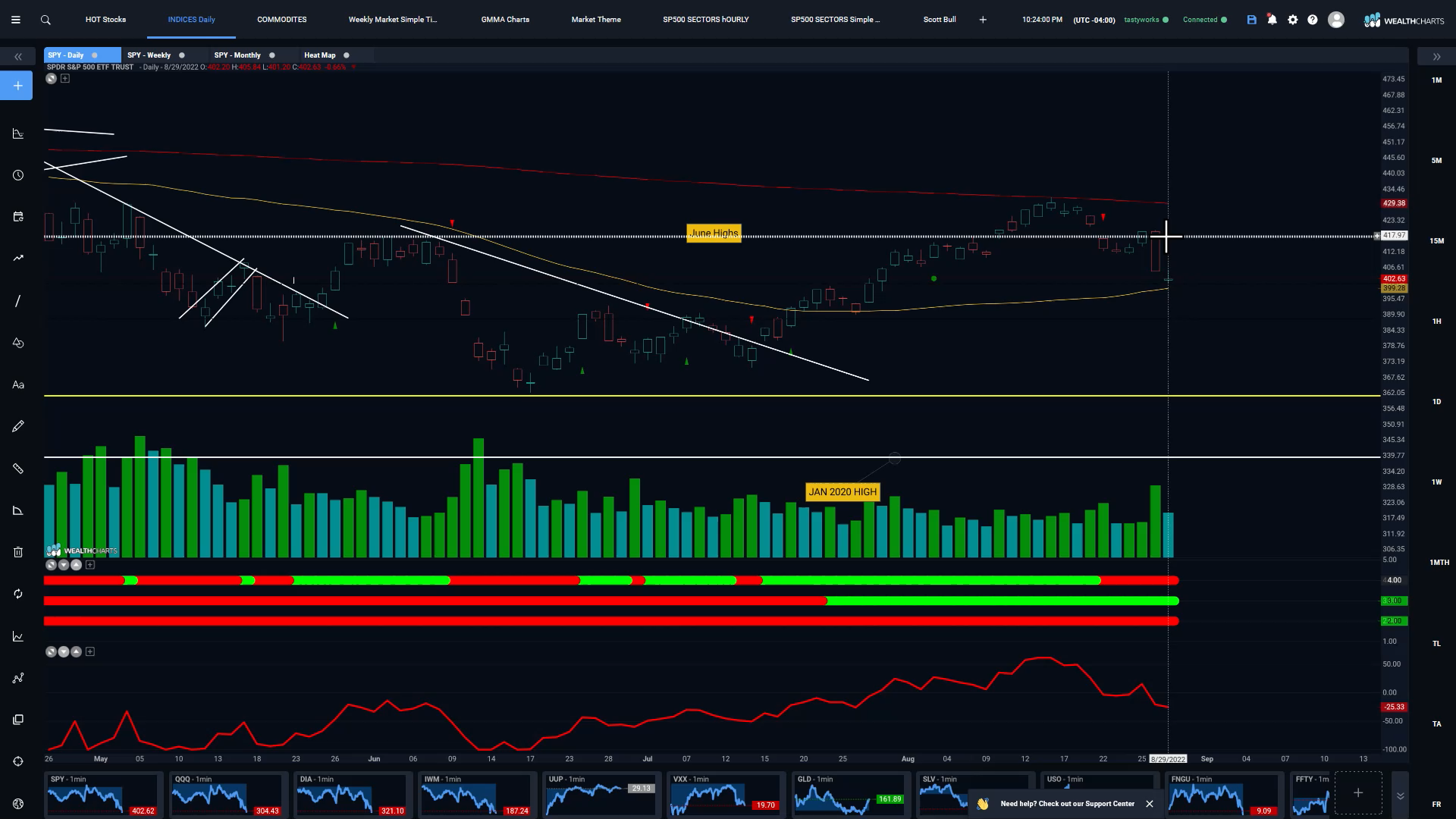1456x819 pixels.
Task: Click the June Highs yellow label
Action: click(714, 234)
